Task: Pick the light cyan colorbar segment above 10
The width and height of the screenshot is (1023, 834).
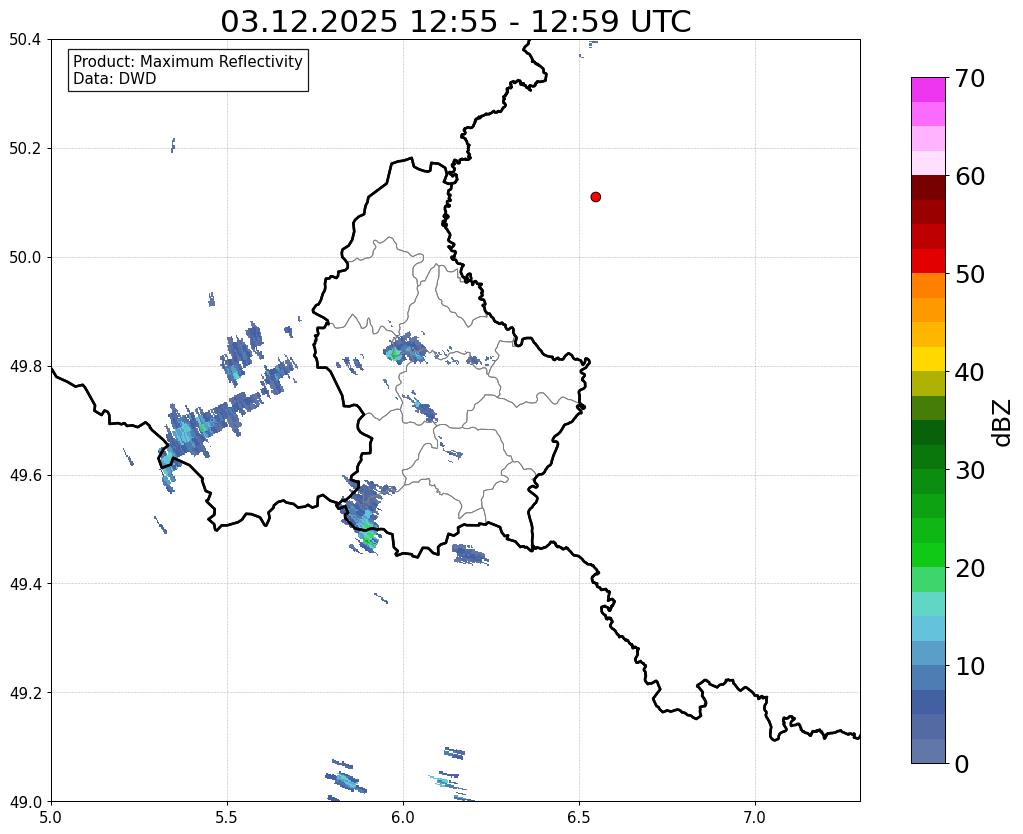Action: (x=928, y=628)
